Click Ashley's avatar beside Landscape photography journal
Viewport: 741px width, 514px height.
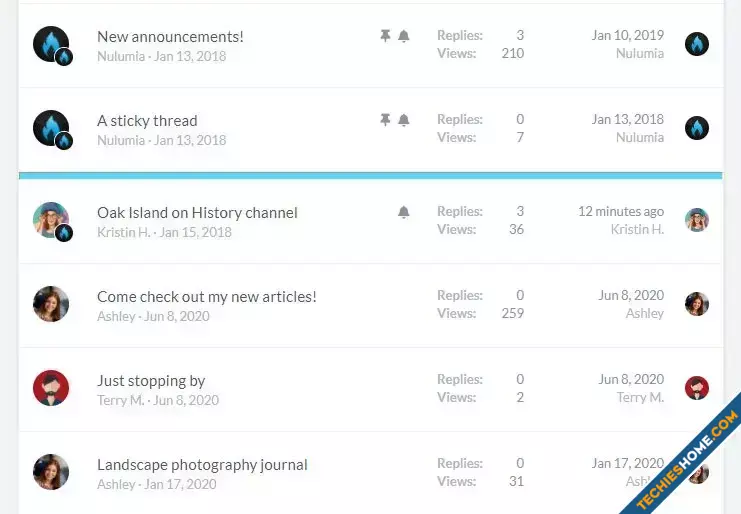point(51,472)
